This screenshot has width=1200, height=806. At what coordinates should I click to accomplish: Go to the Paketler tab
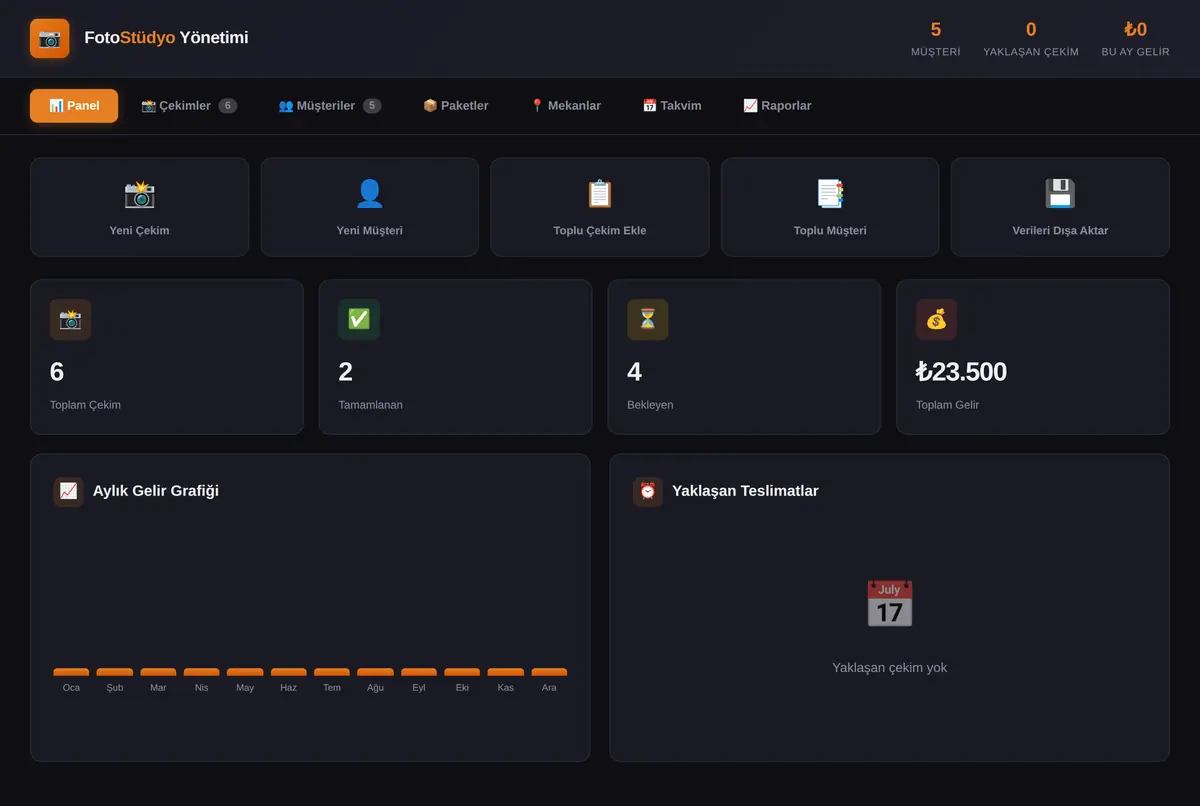(456, 106)
